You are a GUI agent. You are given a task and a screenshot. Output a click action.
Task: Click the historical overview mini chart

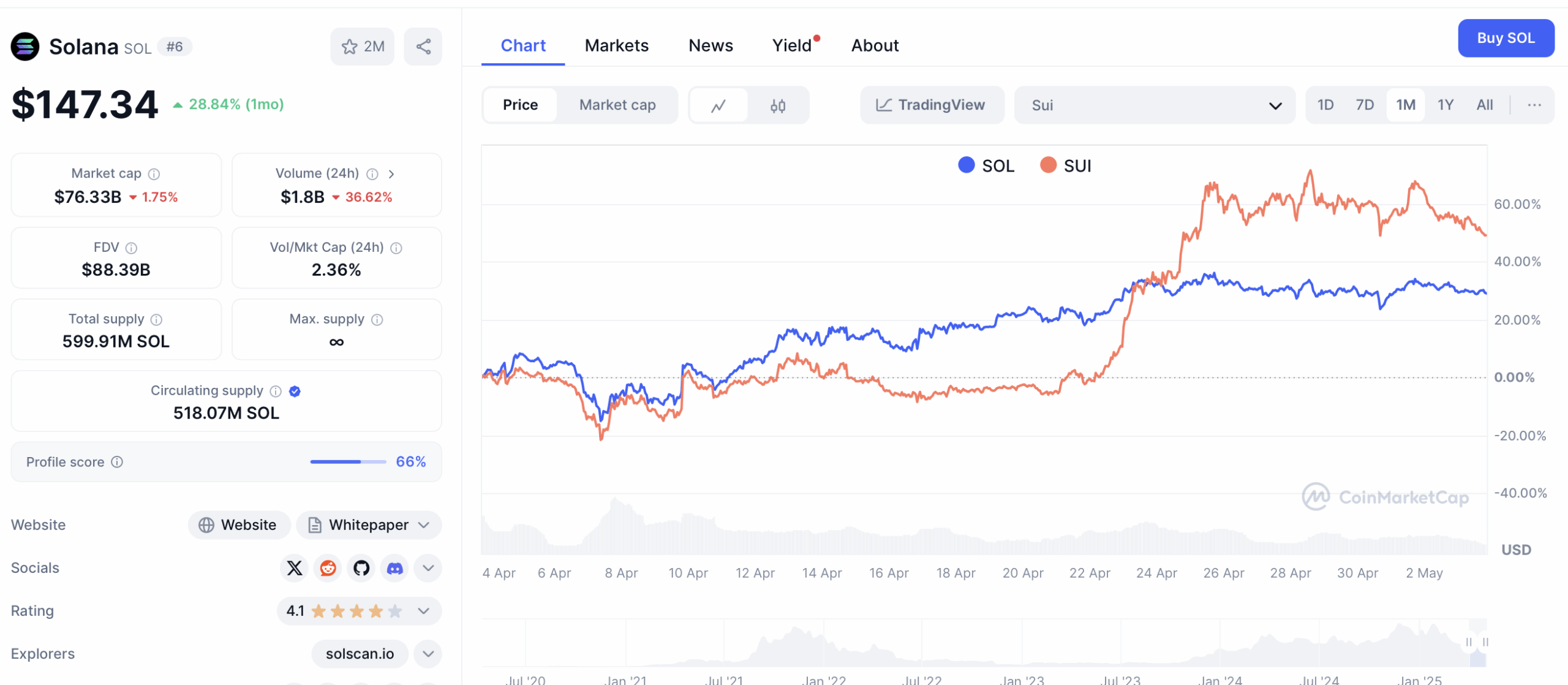point(984,643)
